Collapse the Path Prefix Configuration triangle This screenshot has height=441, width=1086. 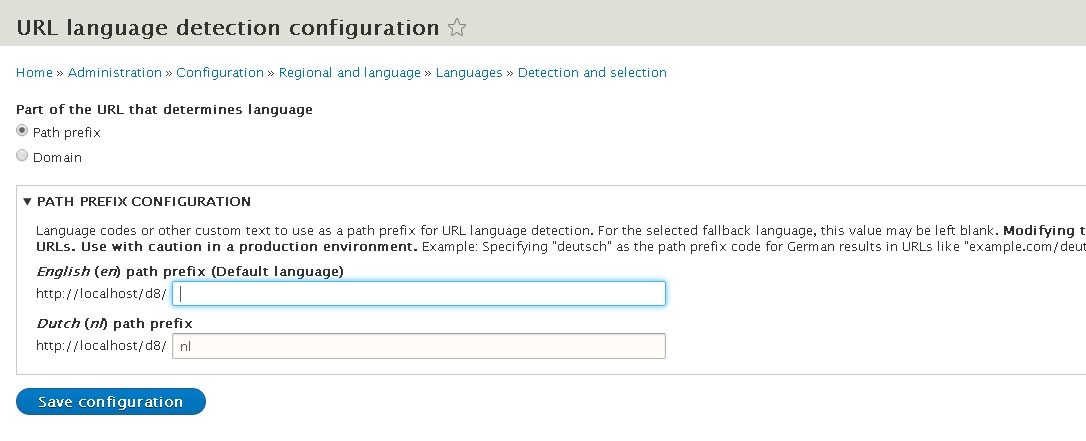[27, 201]
